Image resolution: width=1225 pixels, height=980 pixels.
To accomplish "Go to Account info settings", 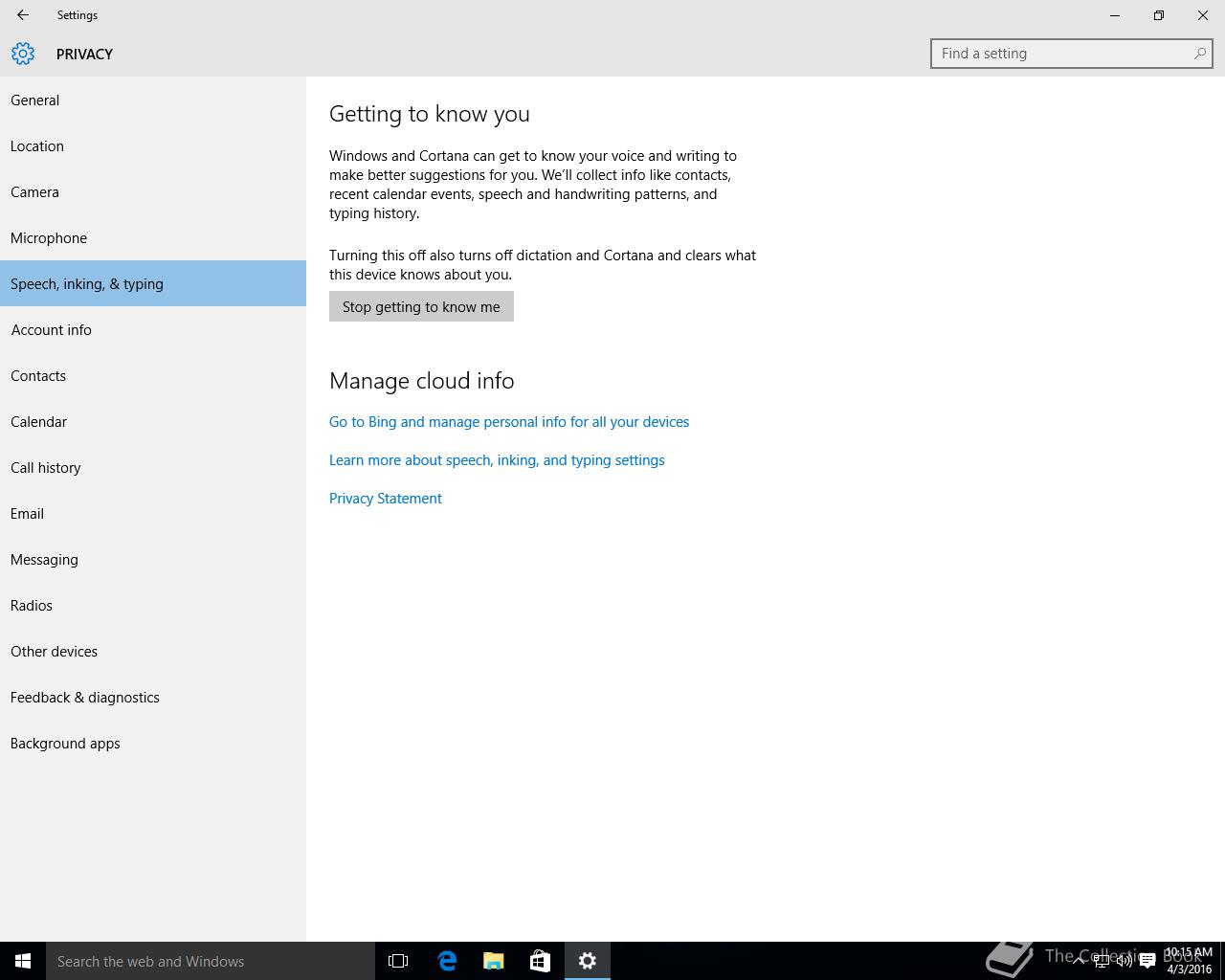I will coord(153,329).
